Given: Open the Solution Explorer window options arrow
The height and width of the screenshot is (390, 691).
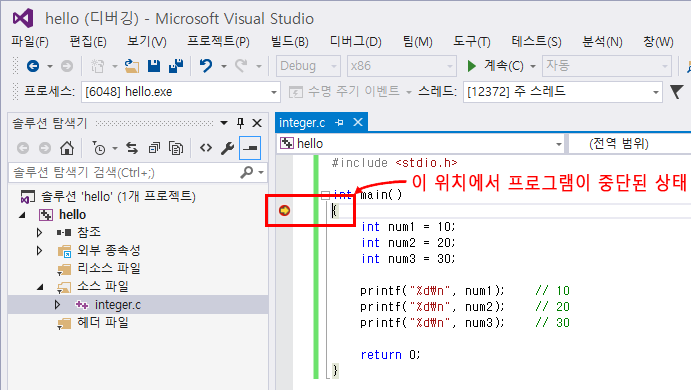Looking at the screenshot, I should 224,123.
